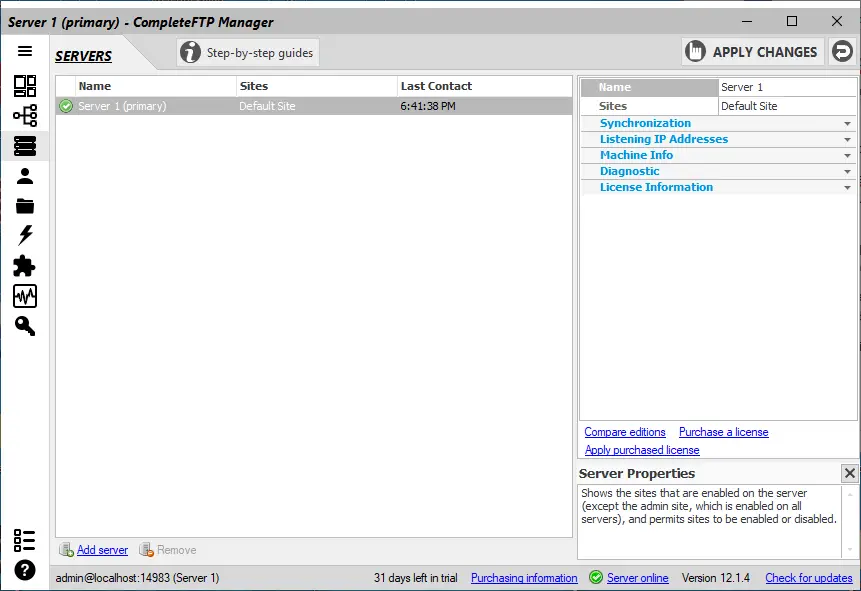Viewport: 861px width, 591px height.
Task: Sort by the Sites column header
Action: (x=317, y=86)
